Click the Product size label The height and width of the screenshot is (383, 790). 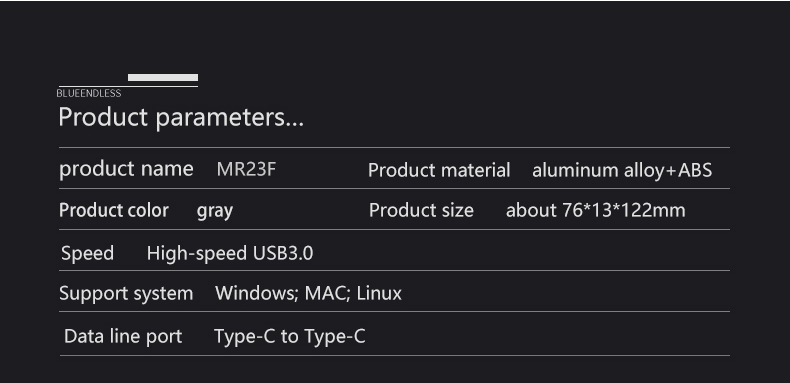tap(421, 210)
